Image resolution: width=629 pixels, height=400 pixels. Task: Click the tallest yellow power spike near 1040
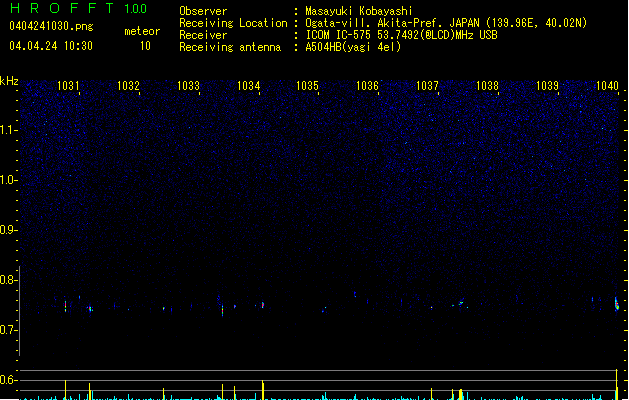(617, 384)
